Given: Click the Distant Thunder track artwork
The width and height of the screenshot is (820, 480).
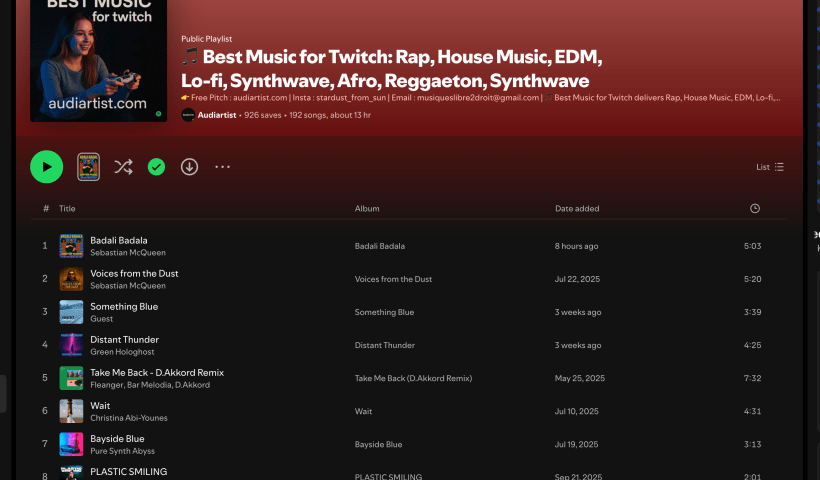Looking at the screenshot, I should point(71,345).
